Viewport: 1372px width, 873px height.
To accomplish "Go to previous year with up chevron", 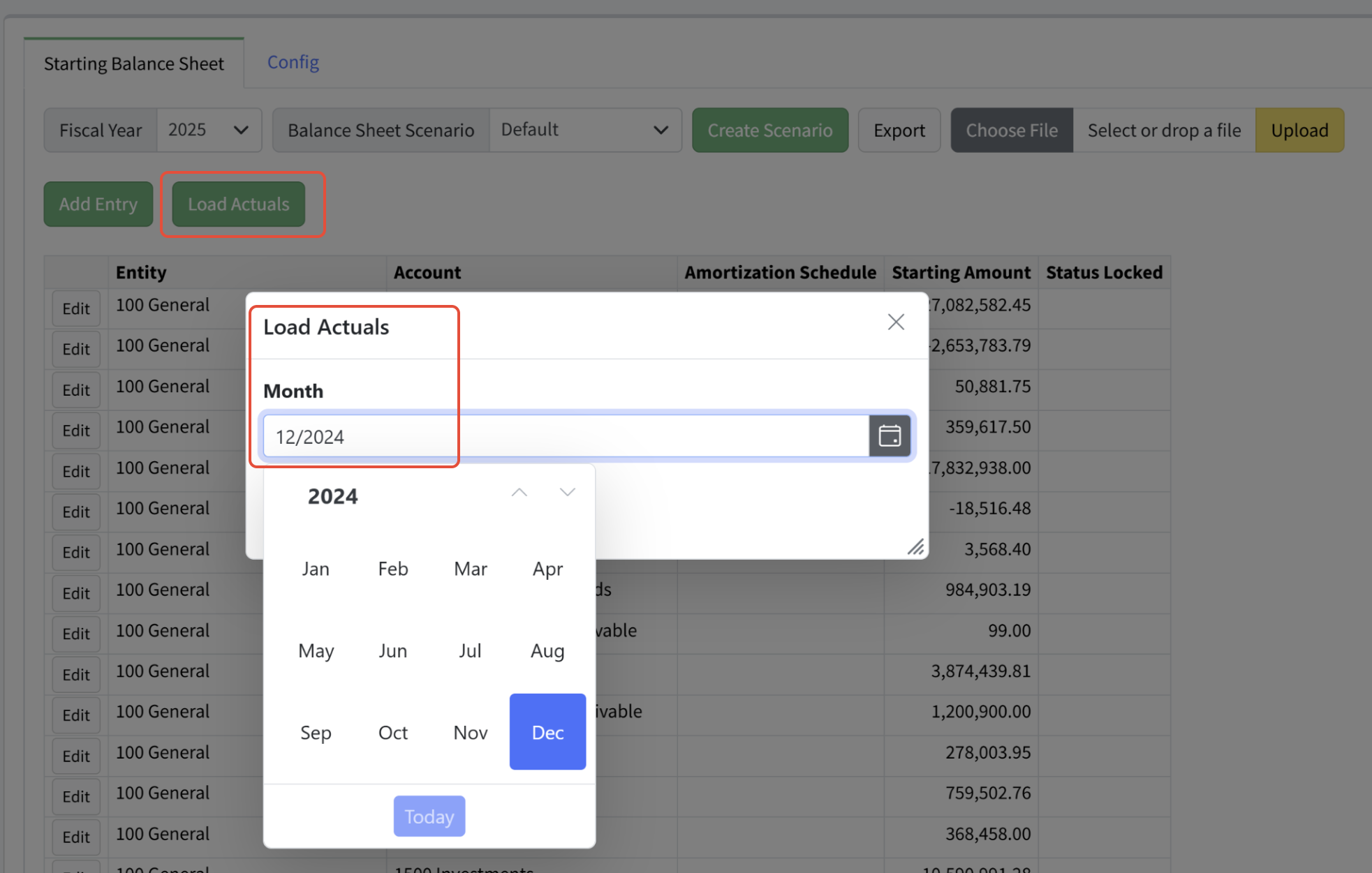I will [x=519, y=493].
